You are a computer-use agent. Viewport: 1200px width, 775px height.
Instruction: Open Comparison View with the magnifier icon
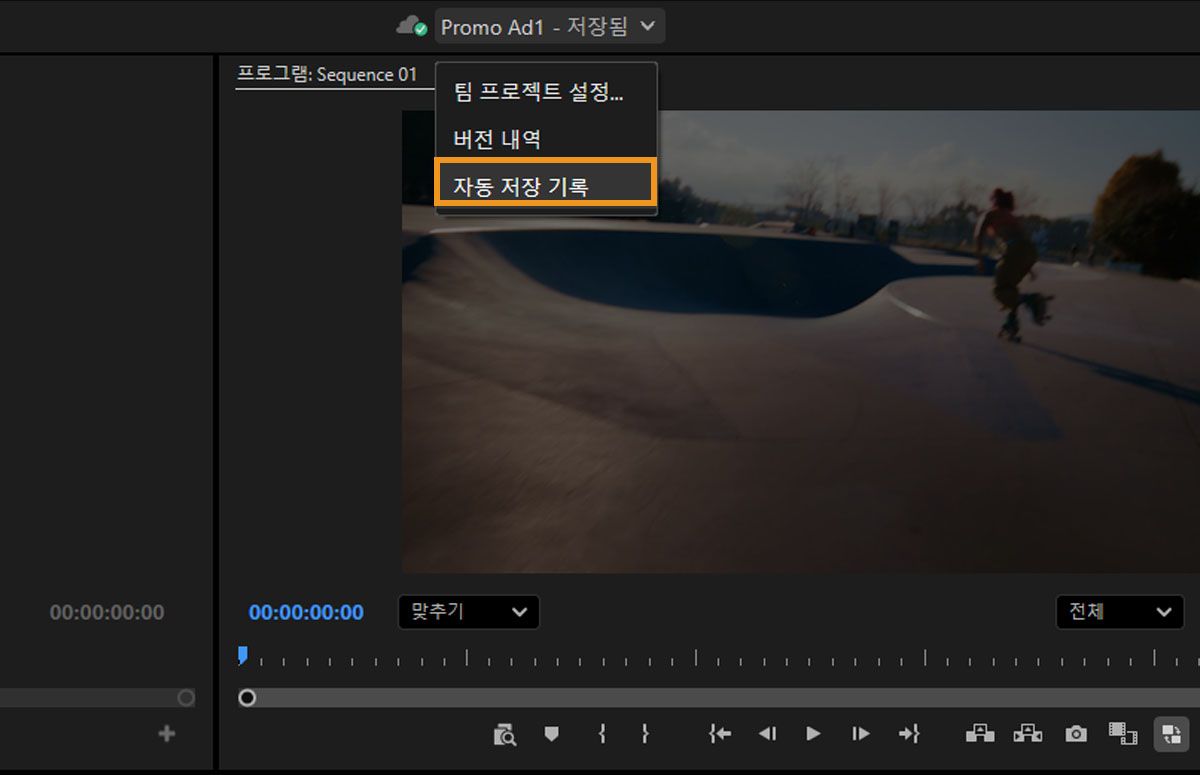point(505,733)
